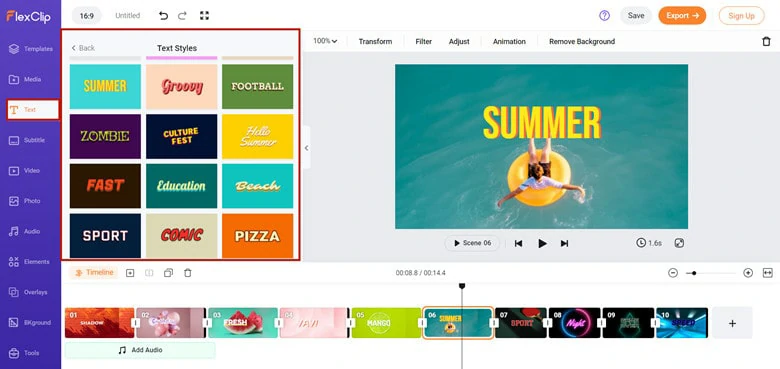
Task: Select the Text sidebar tab
Action: 33,109
